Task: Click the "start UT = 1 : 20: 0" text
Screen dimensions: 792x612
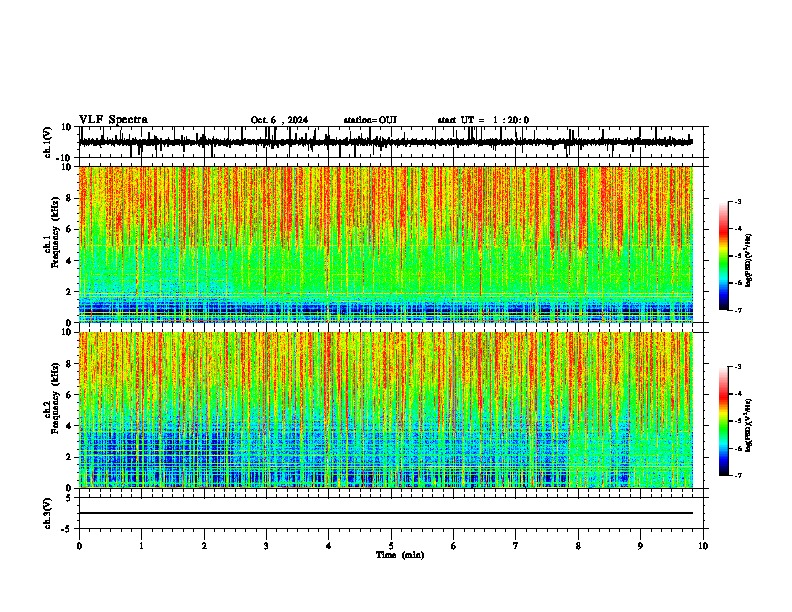Action: (483, 120)
